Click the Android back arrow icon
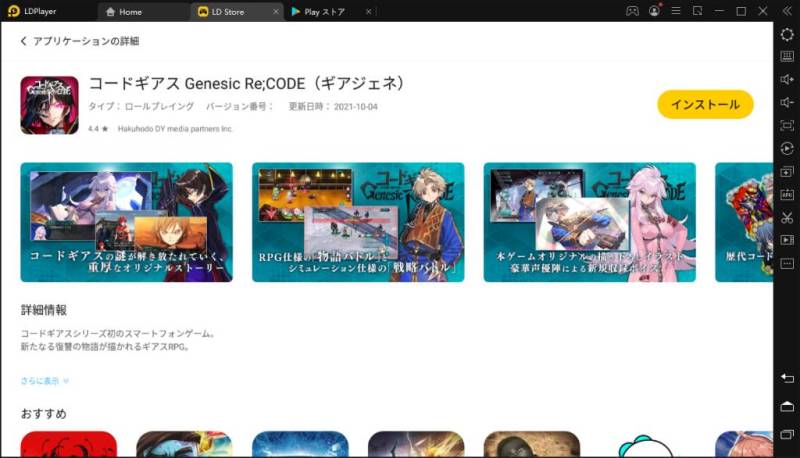The width and height of the screenshot is (800, 458). tap(787, 377)
